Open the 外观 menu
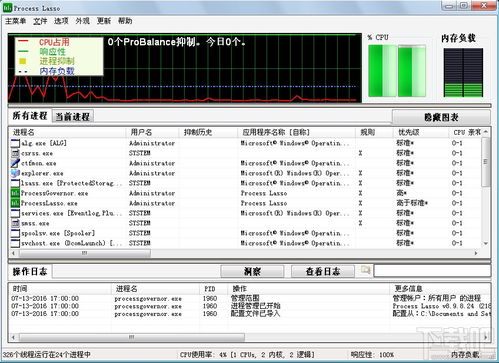 82,21
